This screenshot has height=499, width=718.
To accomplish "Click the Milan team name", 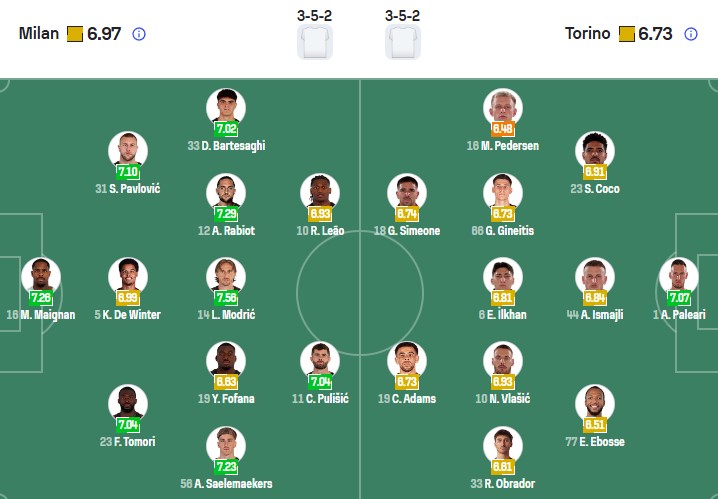I will (38, 34).
